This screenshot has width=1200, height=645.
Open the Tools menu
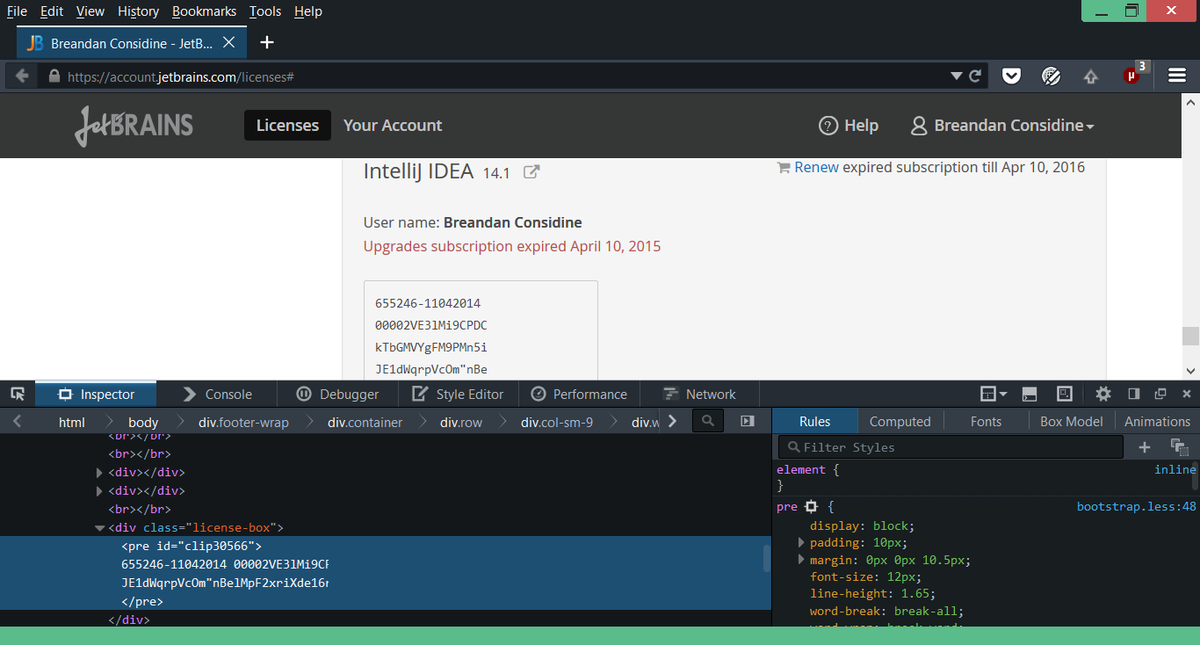(x=265, y=11)
